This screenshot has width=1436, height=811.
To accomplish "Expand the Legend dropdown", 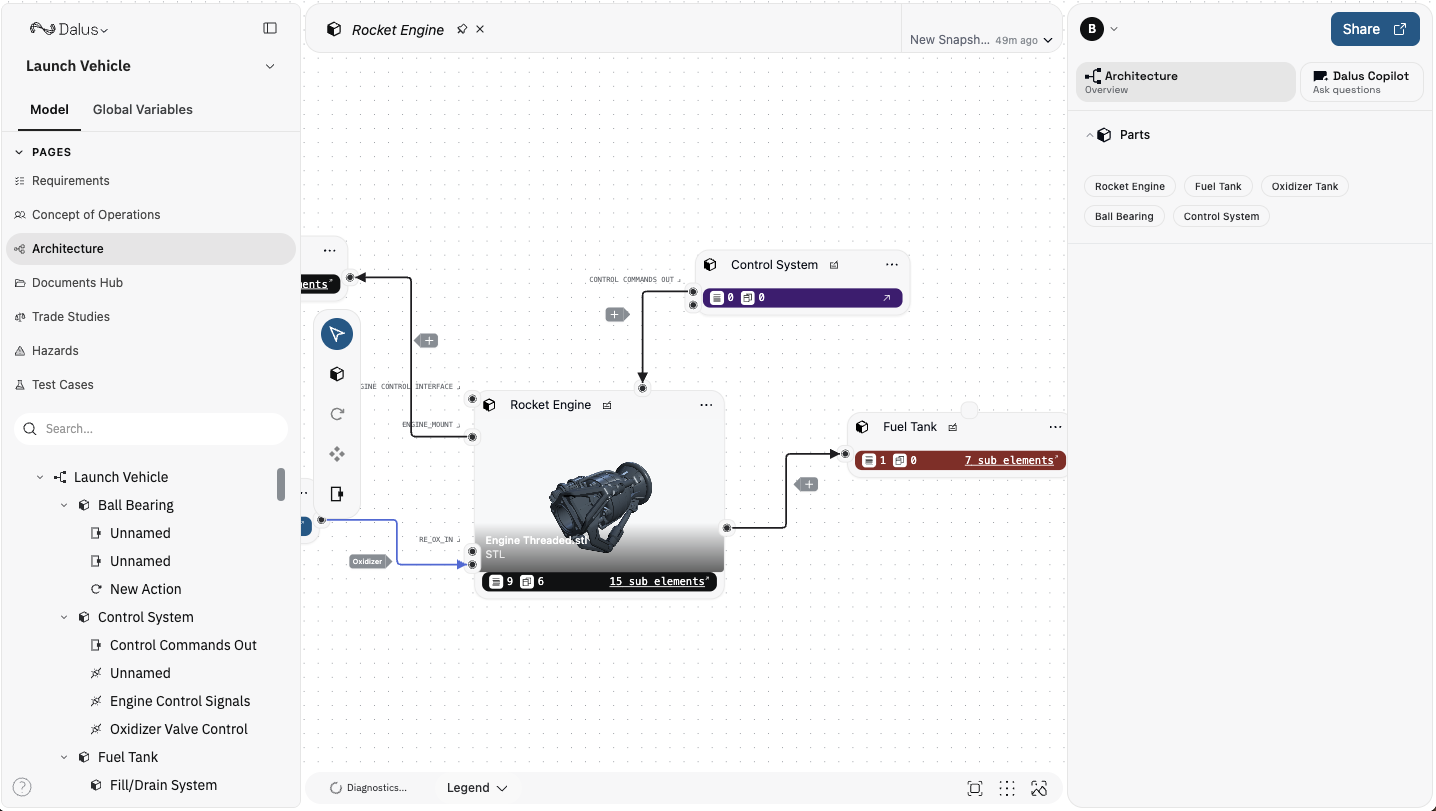I will coord(477,788).
